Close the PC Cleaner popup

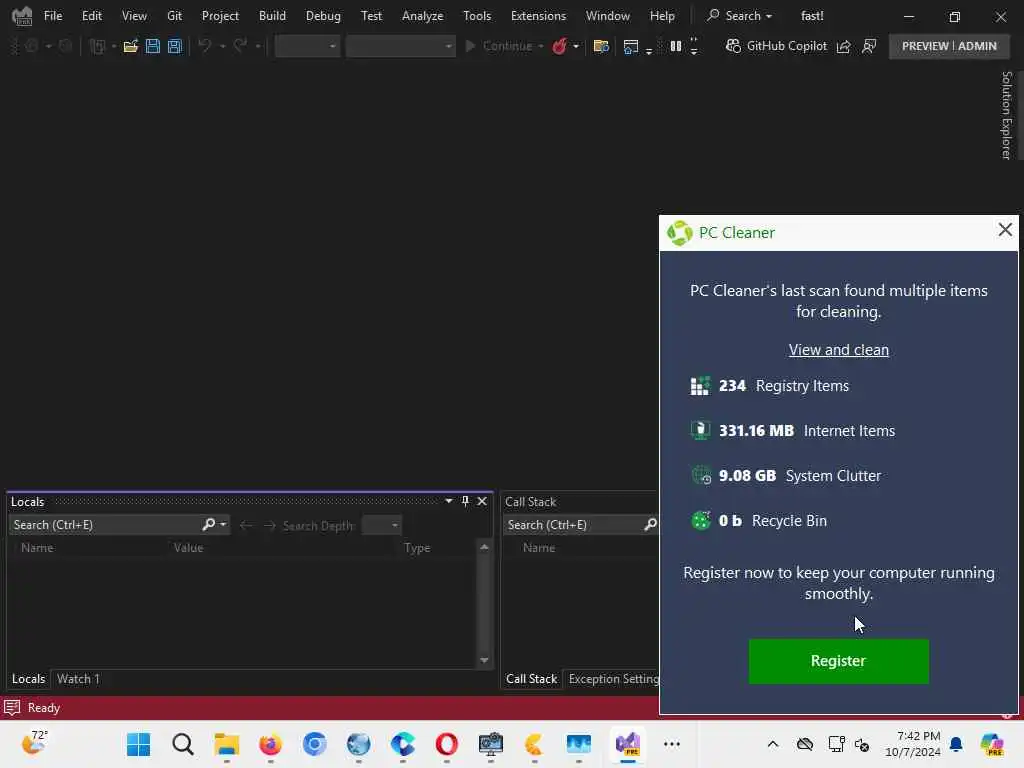pyautogui.click(x=1005, y=229)
